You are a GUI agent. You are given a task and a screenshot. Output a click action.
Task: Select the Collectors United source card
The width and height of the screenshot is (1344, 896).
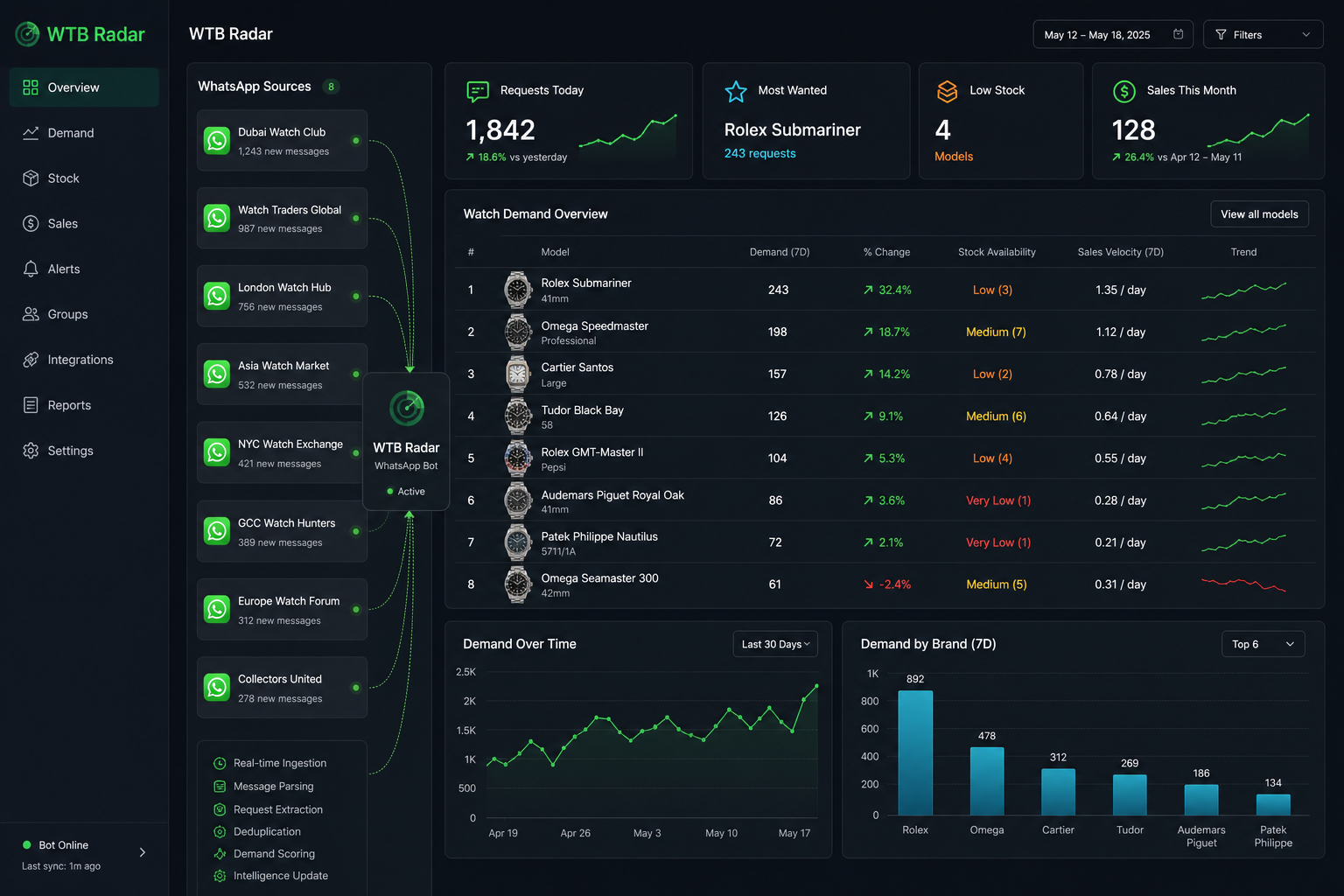click(282, 687)
